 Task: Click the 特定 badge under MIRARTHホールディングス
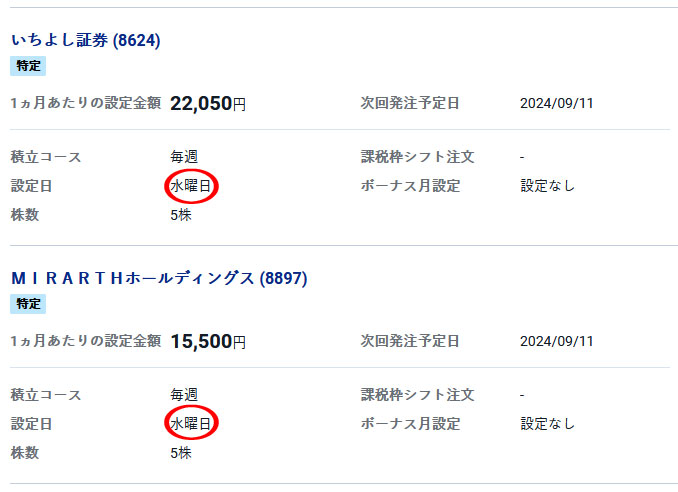28,304
